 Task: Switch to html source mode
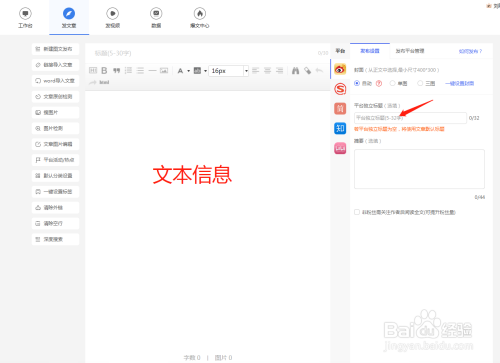pyautogui.click(x=104, y=82)
